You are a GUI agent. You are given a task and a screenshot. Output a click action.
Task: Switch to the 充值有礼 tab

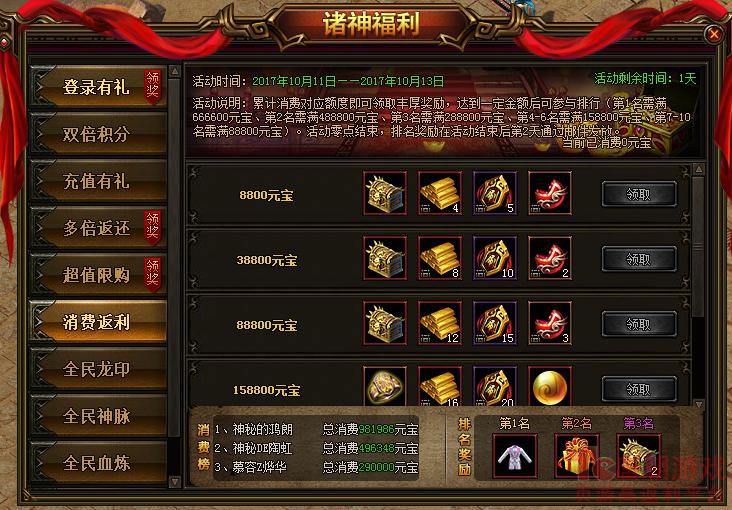(97, 181)
